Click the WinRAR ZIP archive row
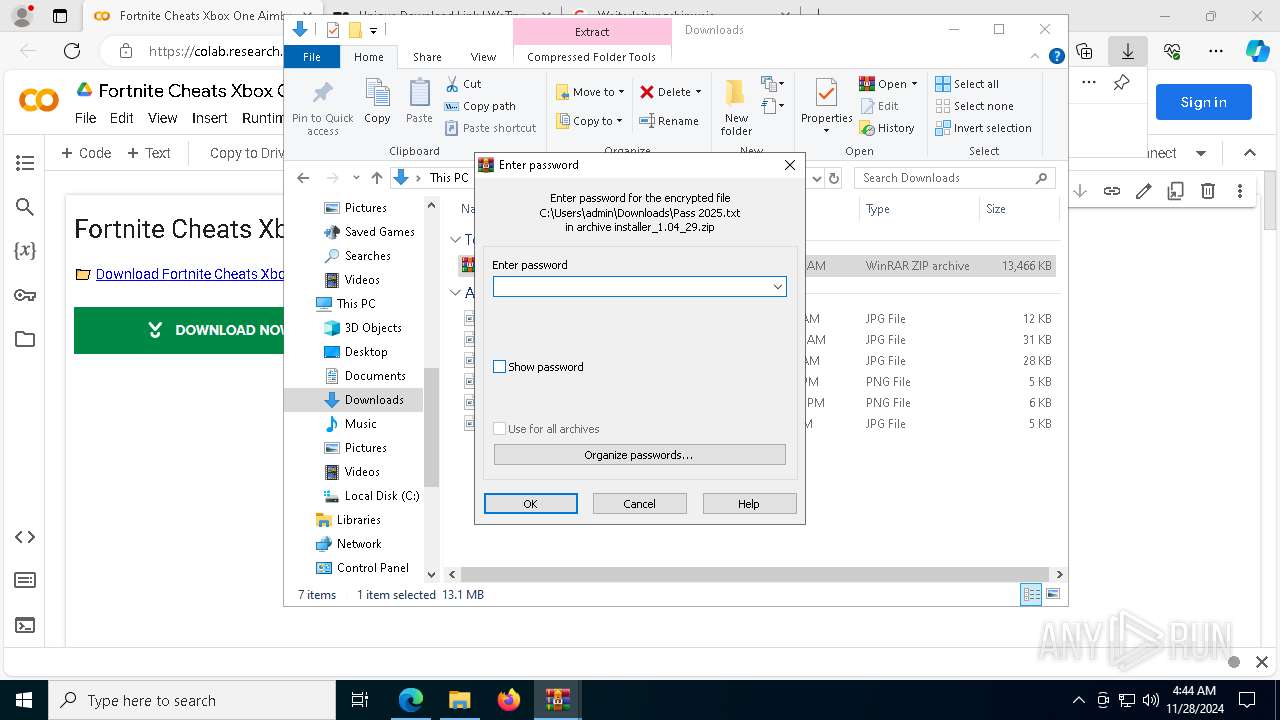Screen dimensions: 1280x720 point(757,266)
